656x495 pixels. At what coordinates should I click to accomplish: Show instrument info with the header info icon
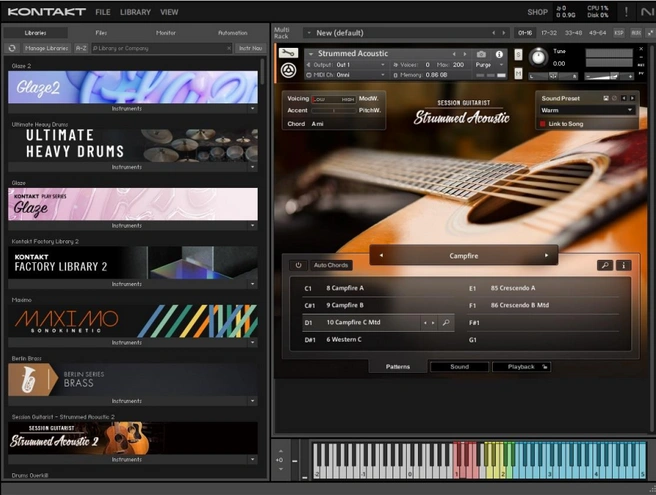click(x=499, y=54)
